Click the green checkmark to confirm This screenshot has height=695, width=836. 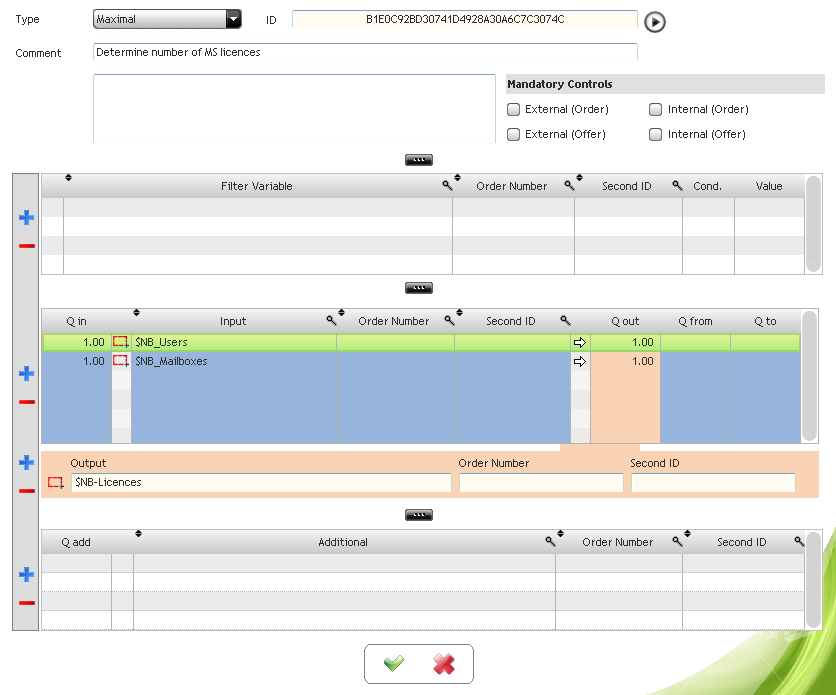click(393, 664)
